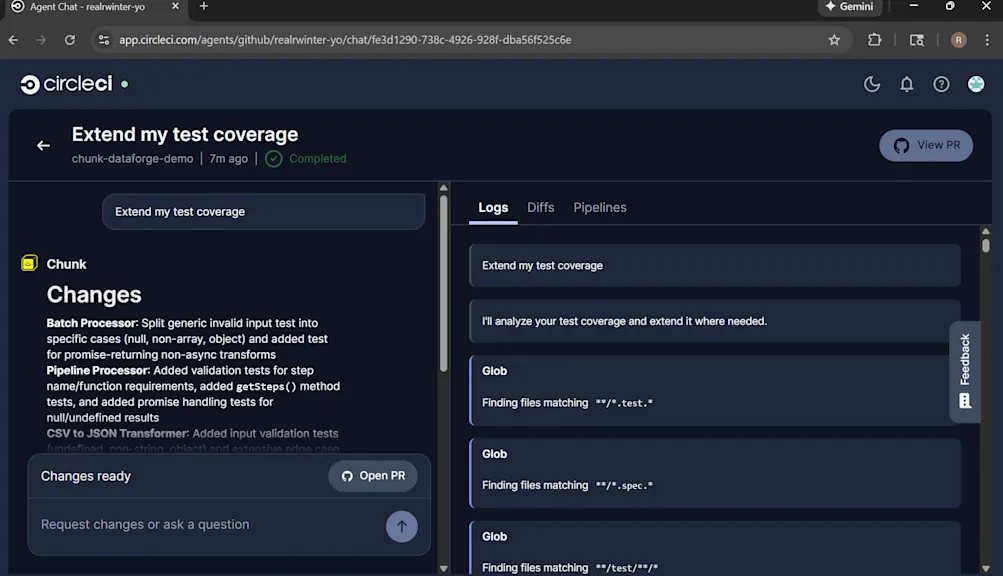
Task: Send message with up arrow button
Action: pyautogui.click(x=402, y=526)
